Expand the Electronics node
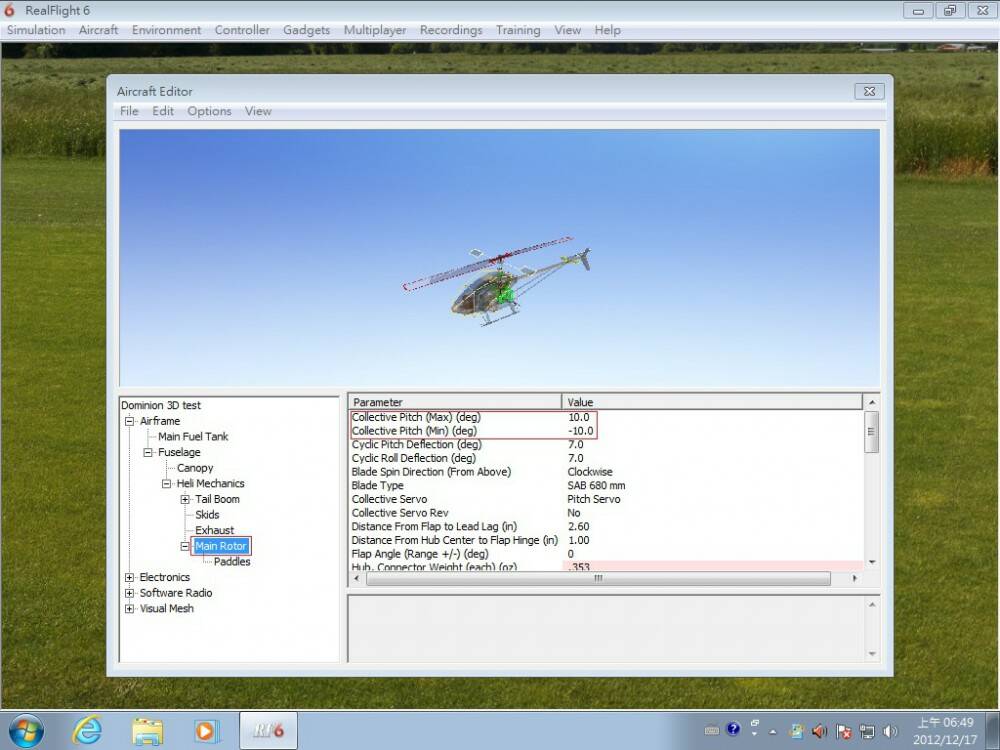1000x750 pixels. coord(129,577)
